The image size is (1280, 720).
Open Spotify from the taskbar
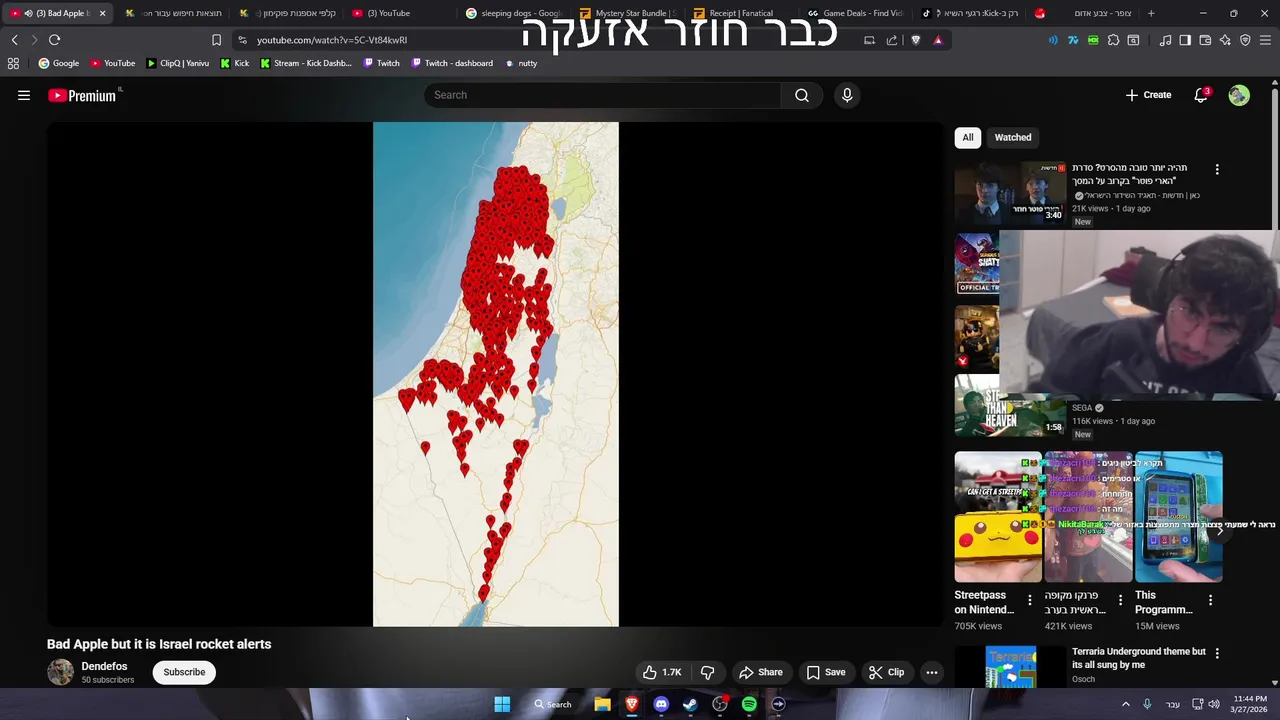[749, 704]
